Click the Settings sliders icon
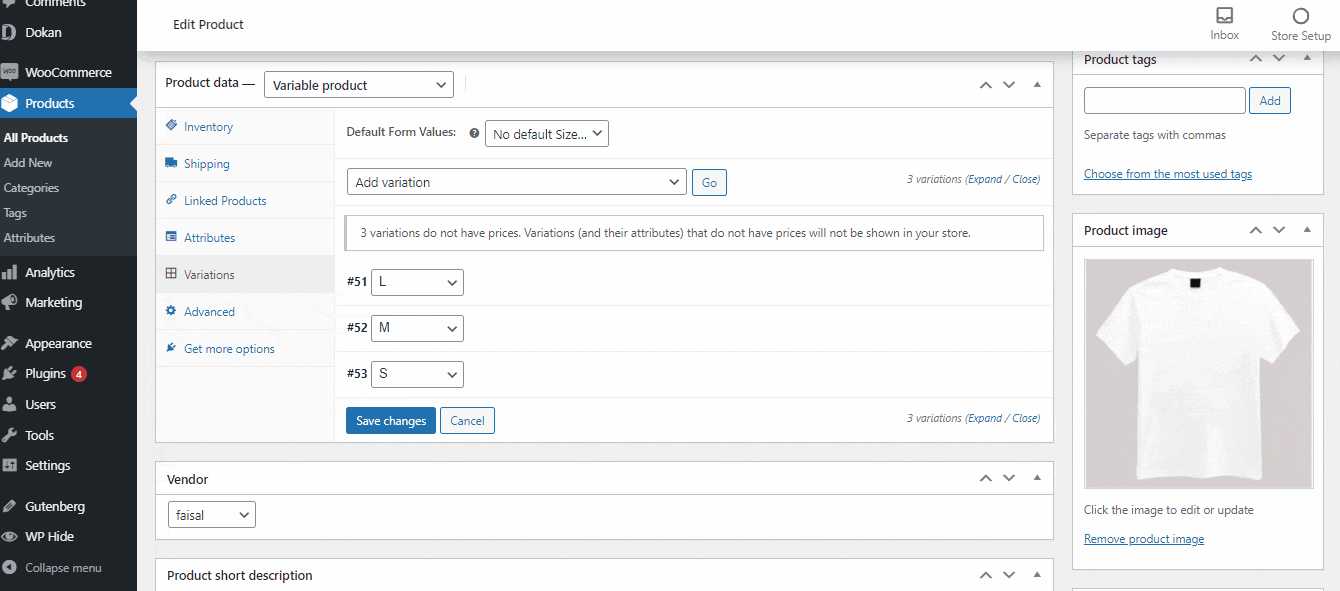Screen dimensions: 1340x591 pyautogui.click(x=9, y=465)
